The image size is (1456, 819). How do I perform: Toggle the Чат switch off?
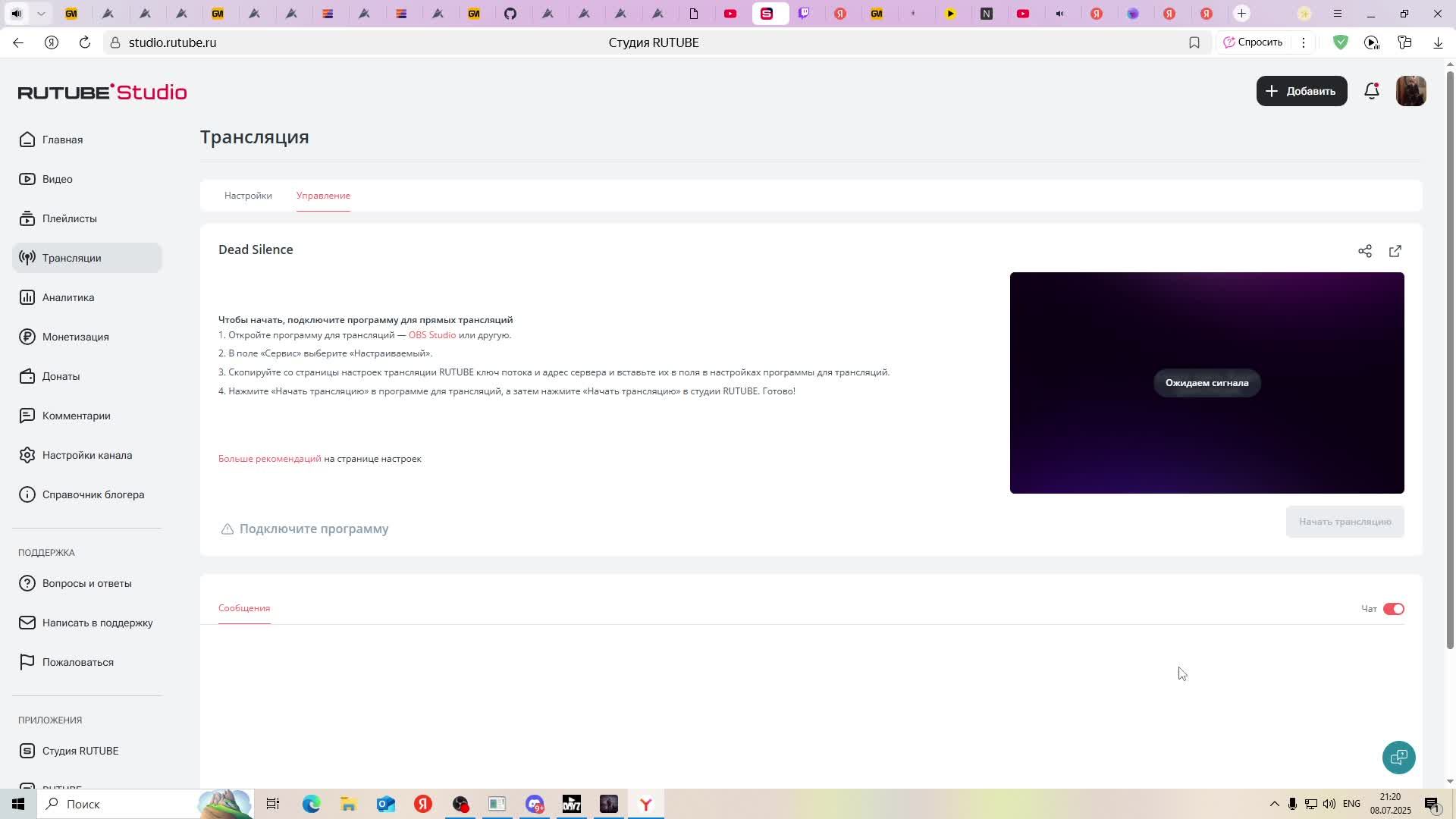pyautogui.click(x=1394, y=609)
